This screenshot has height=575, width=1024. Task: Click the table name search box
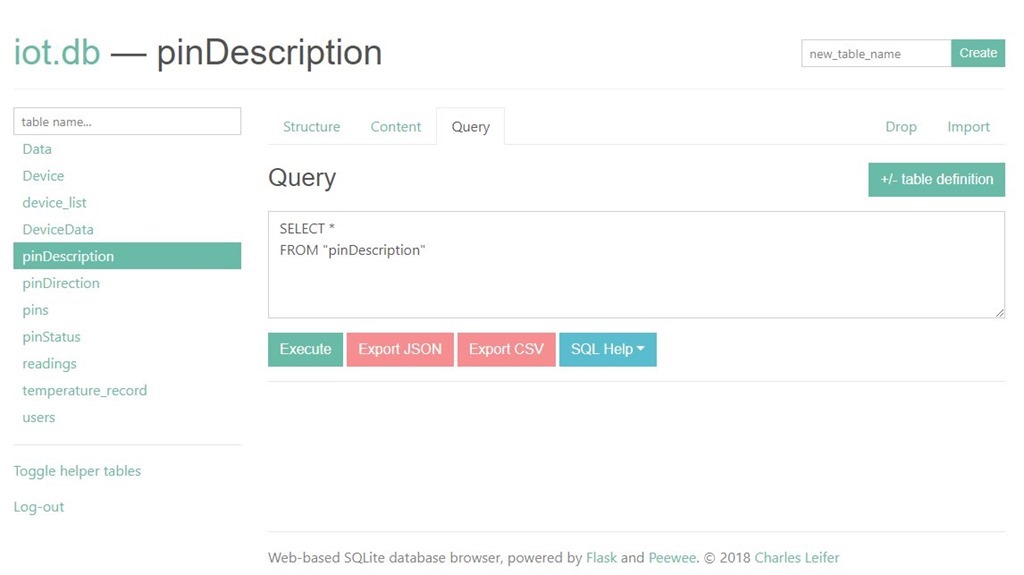pyautogui.click(x=127, y=122)
